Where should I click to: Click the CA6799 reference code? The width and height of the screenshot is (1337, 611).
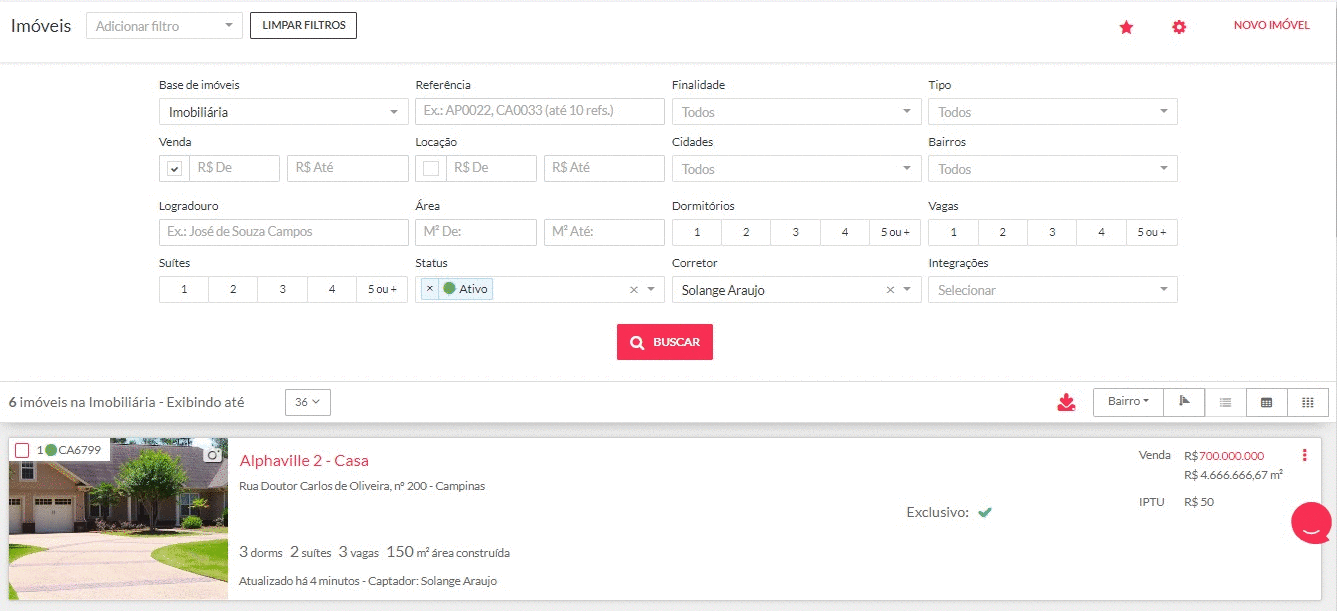(80, 450)
